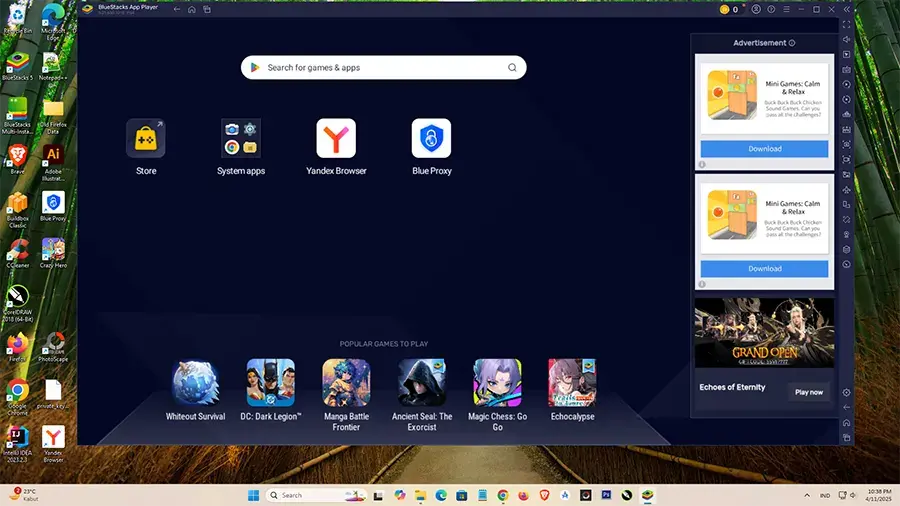Screen dimensions: 900x506
Task: Open the account profile icon
Action: click(757, 9)
